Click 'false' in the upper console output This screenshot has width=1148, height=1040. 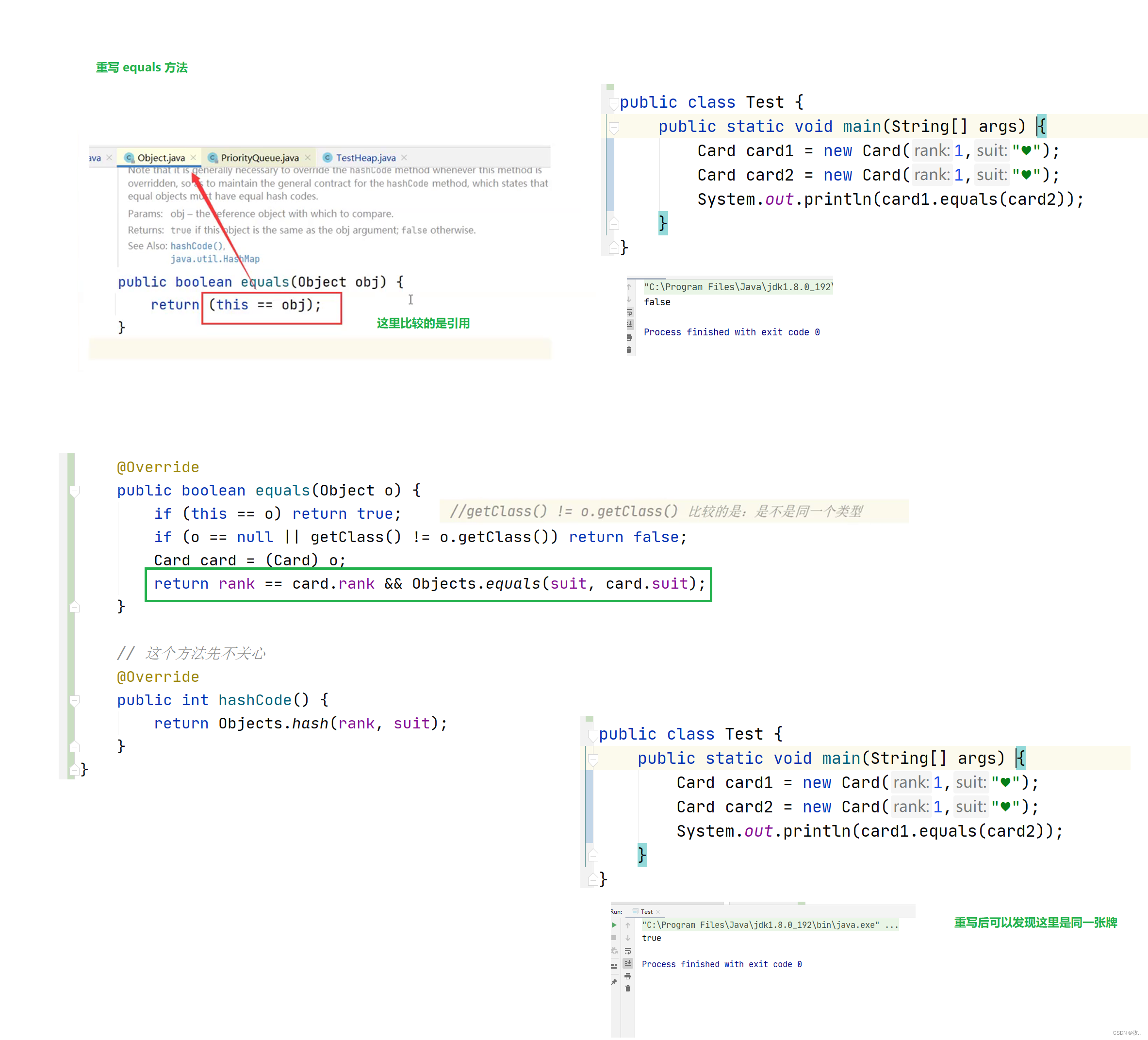coord(657,302)
